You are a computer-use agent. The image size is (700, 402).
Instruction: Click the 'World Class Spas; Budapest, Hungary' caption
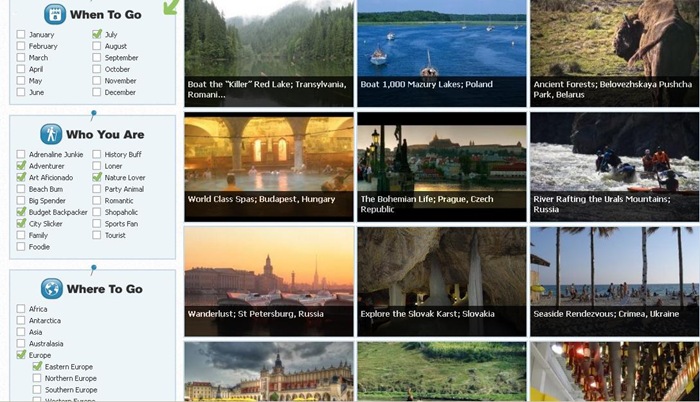click(x=261, y=199)
